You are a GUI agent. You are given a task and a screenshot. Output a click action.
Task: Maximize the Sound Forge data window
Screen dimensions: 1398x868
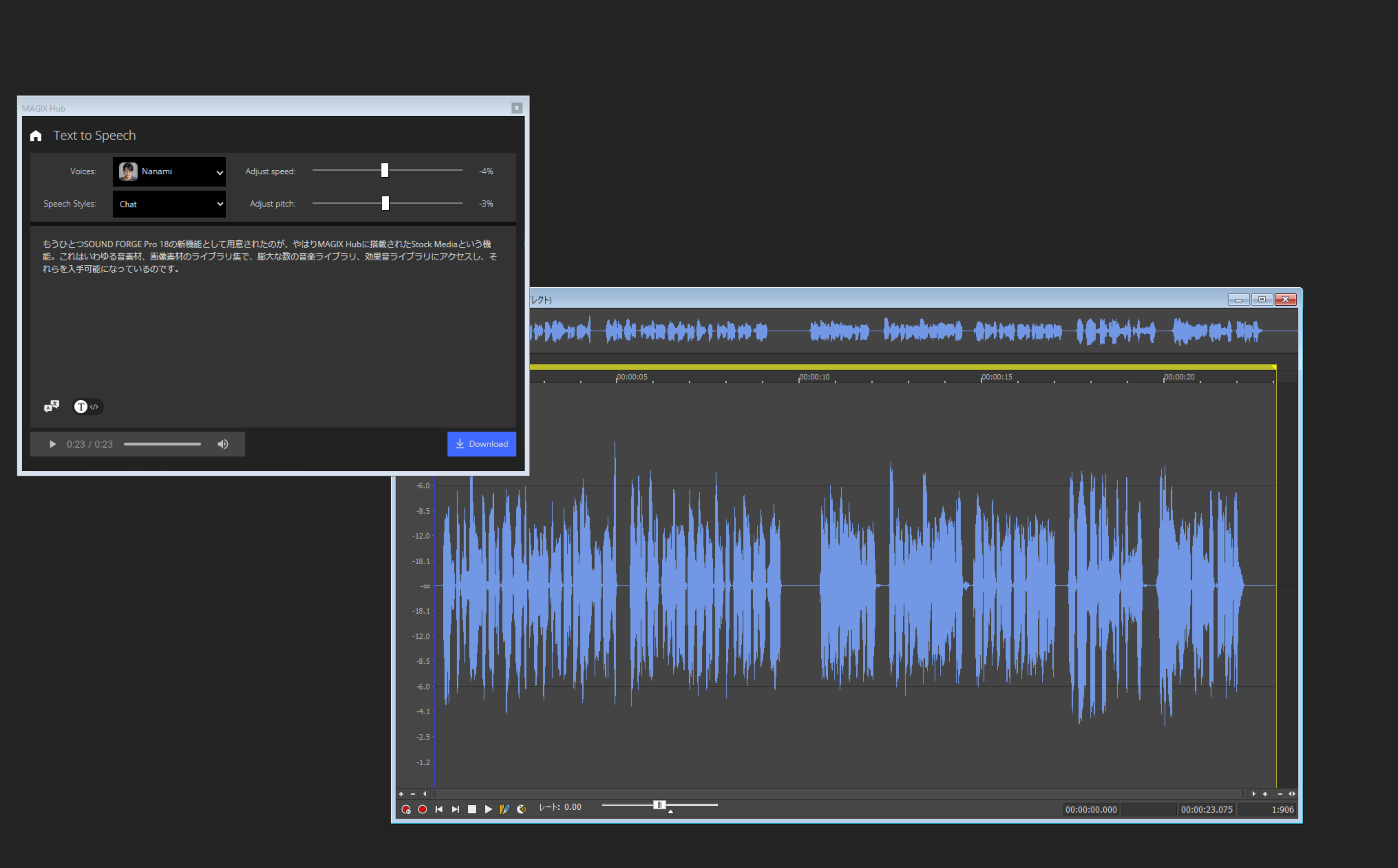1262,300
